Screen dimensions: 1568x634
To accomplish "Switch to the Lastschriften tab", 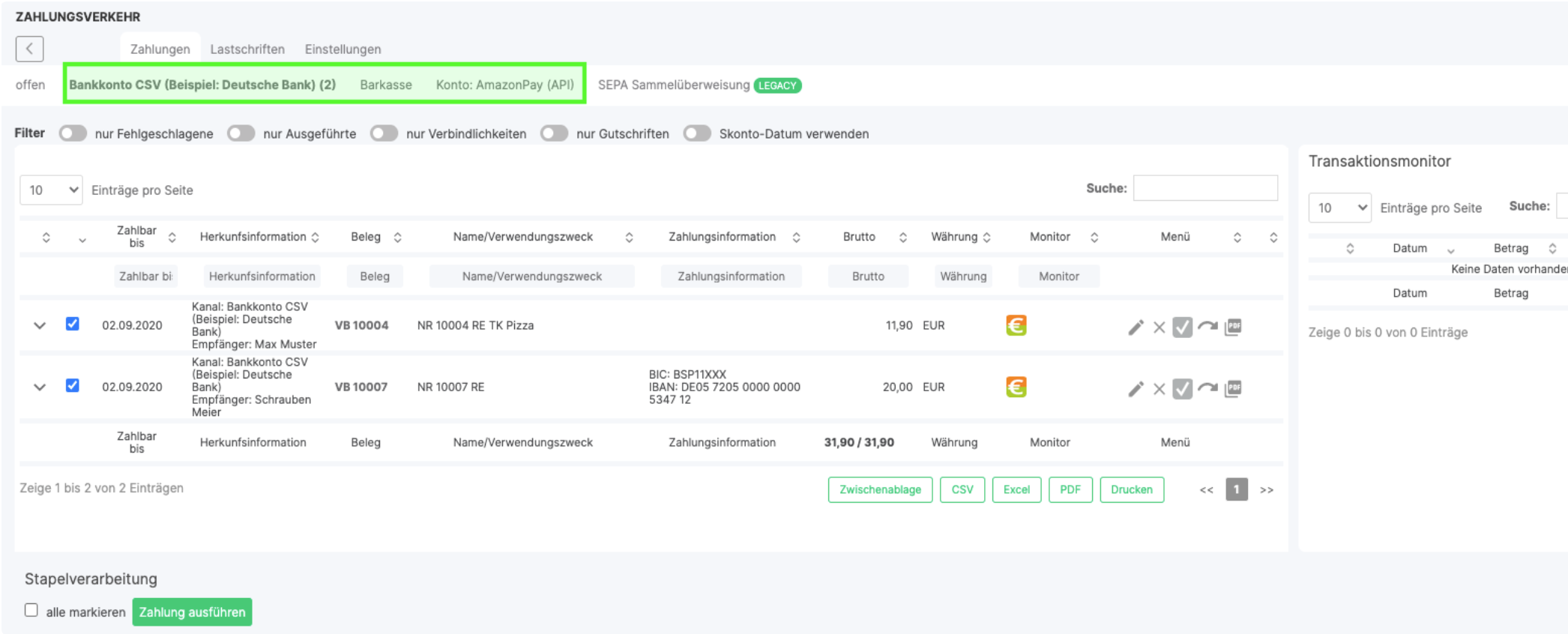I will [x=247, y=49].
